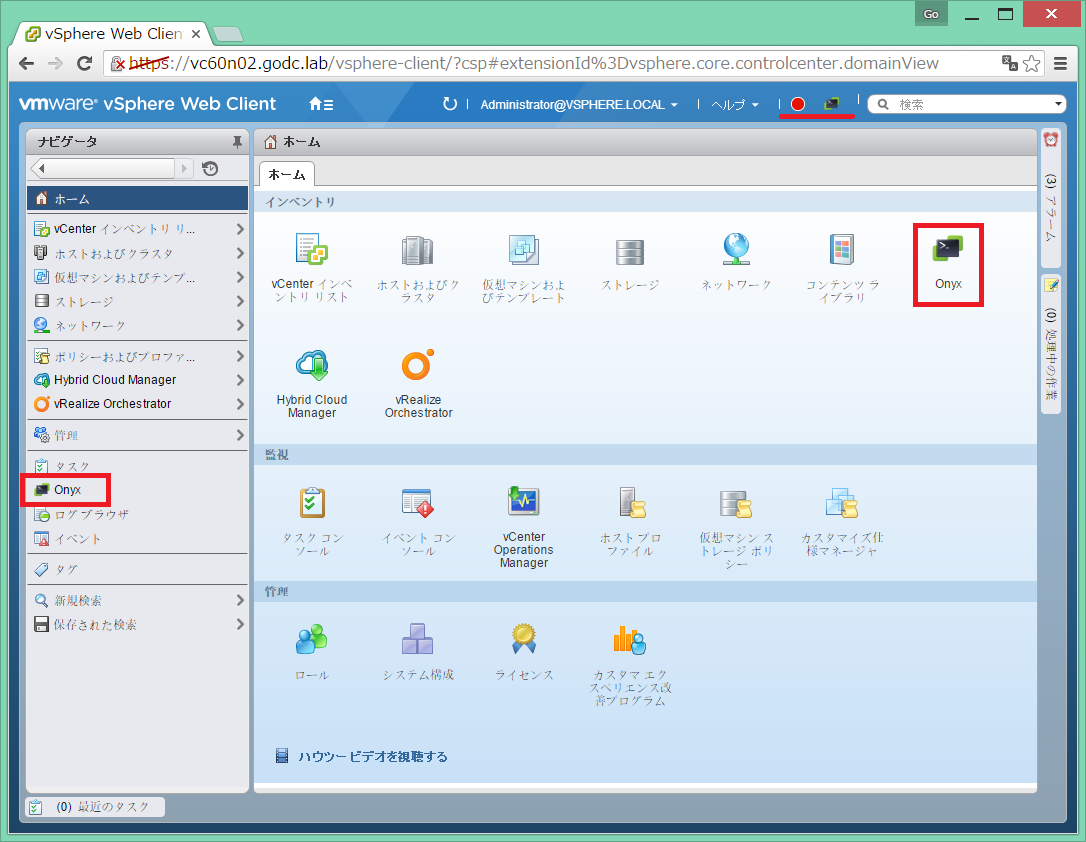The width and height of the screenshot is (1086, 842).
Task: Pin the Navigator panel
Action: point(237,142)
